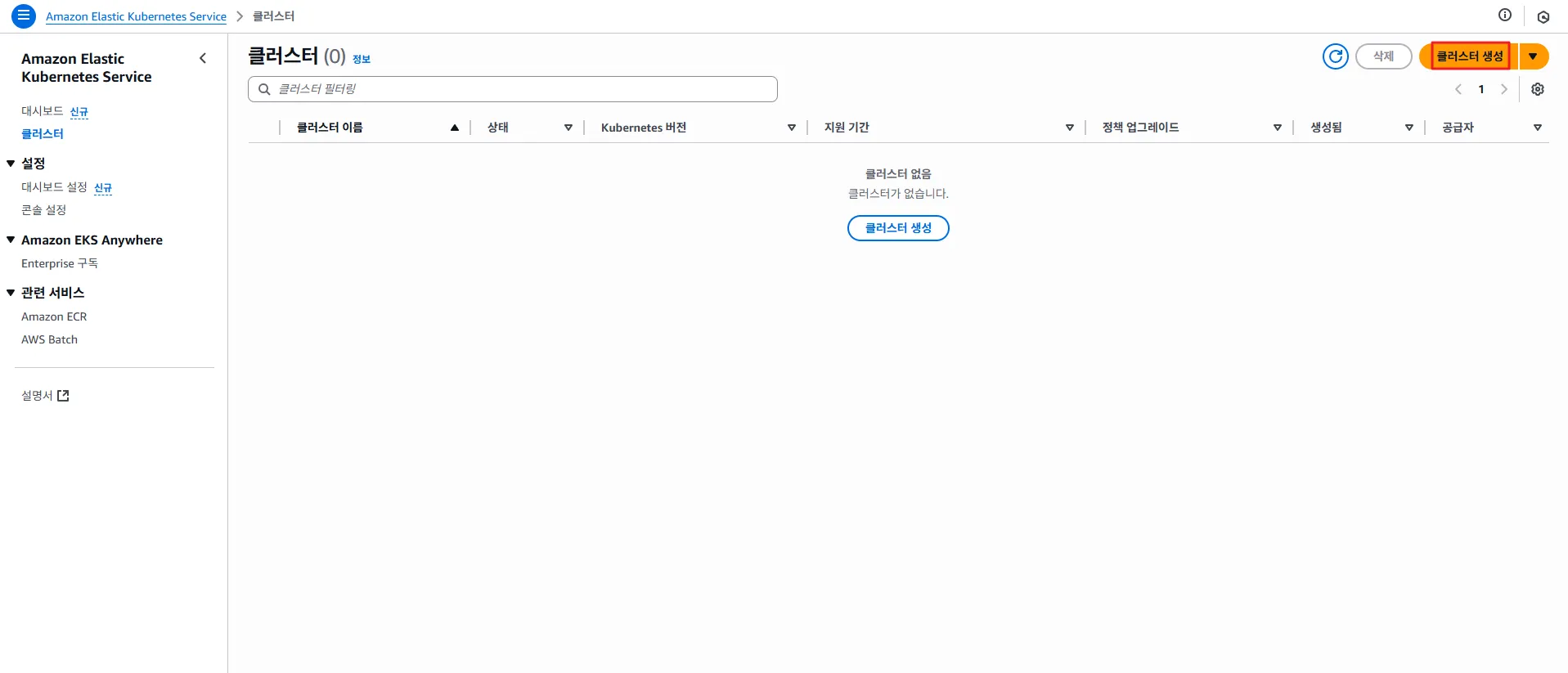Click the Kubernetes 버전 column header
Screen dimensions: 1568x673
pyautogui.click(x=643, y=128)
